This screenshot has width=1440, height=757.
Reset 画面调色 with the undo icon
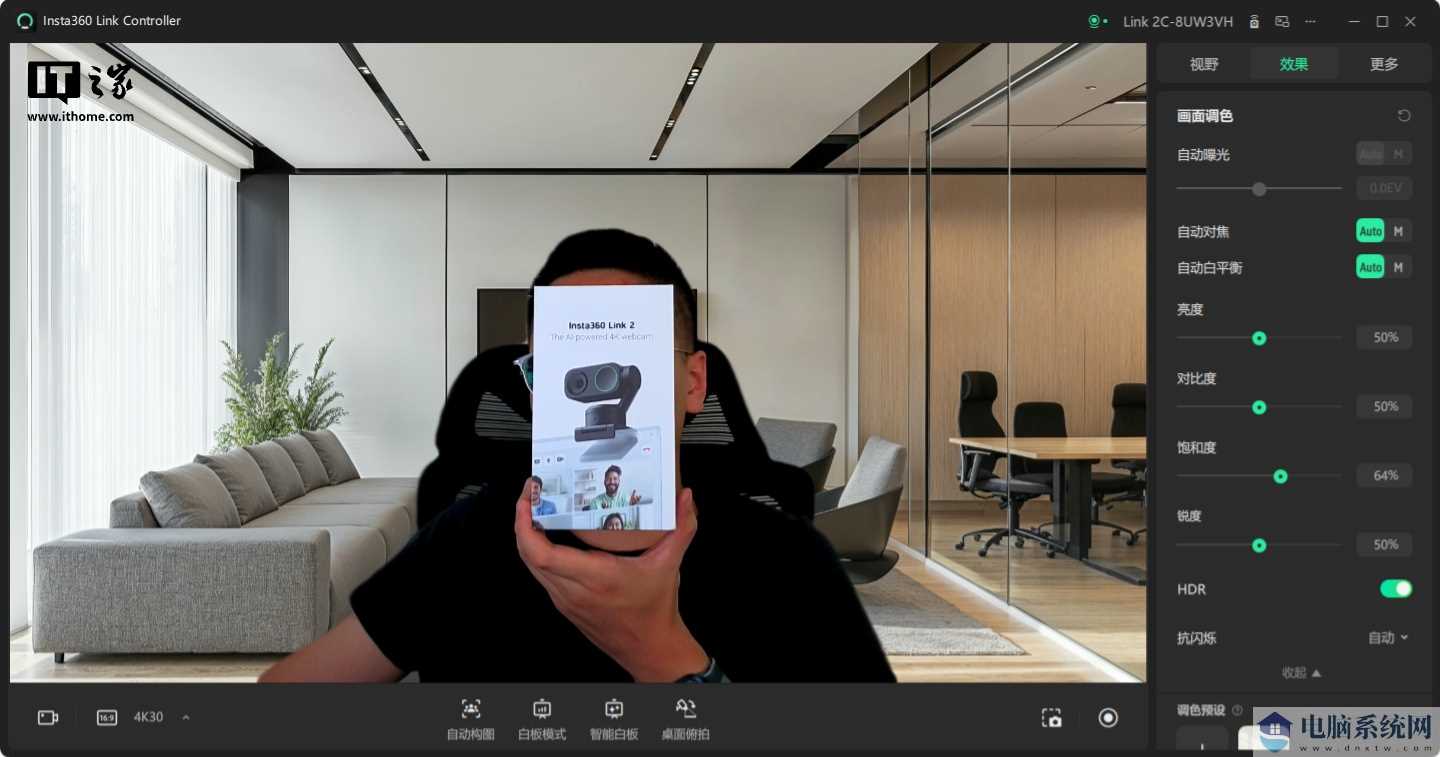(x=1404, y=116)
